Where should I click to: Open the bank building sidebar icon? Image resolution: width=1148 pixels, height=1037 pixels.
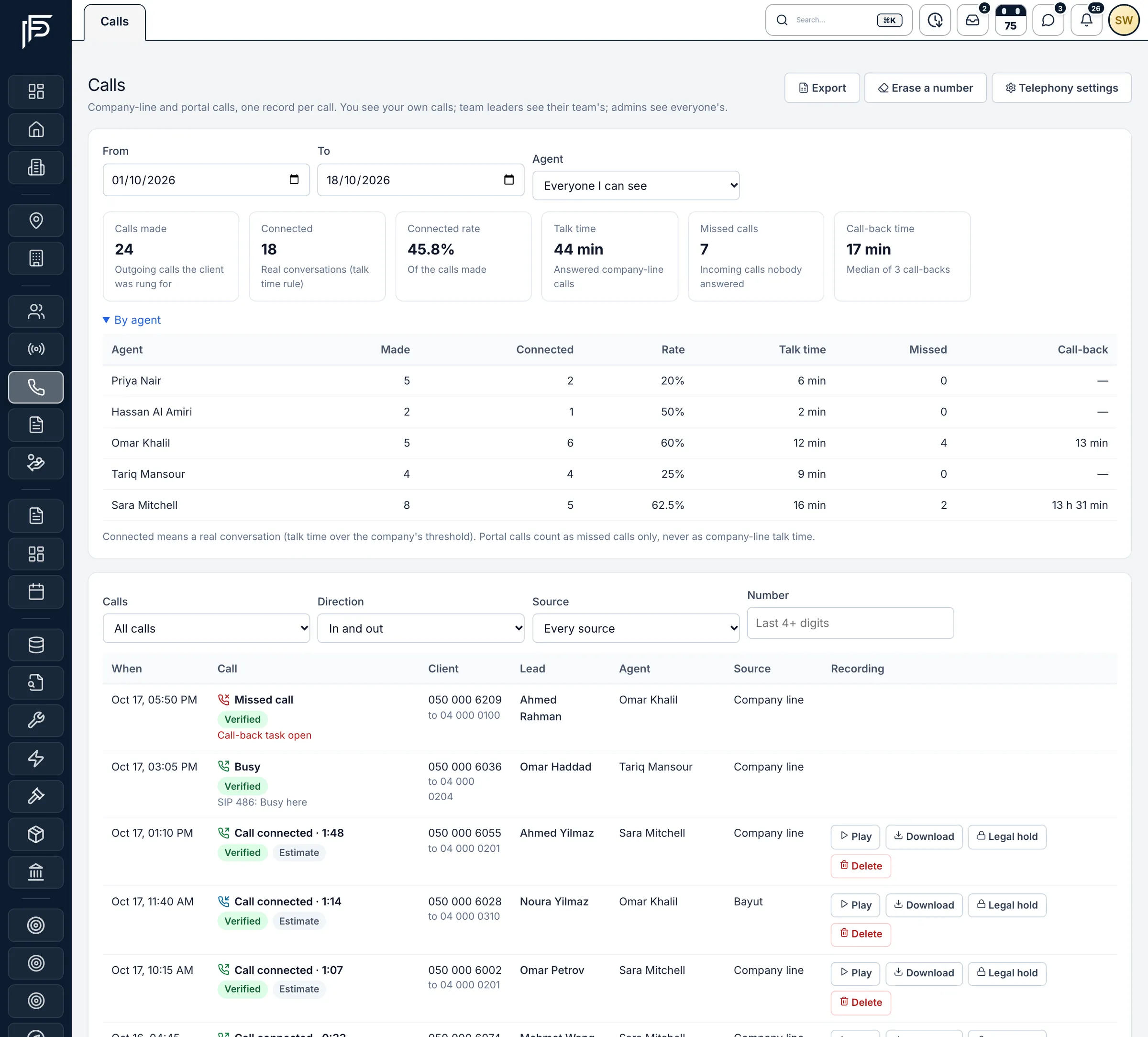pyautogui.click(x=36, y=872)
